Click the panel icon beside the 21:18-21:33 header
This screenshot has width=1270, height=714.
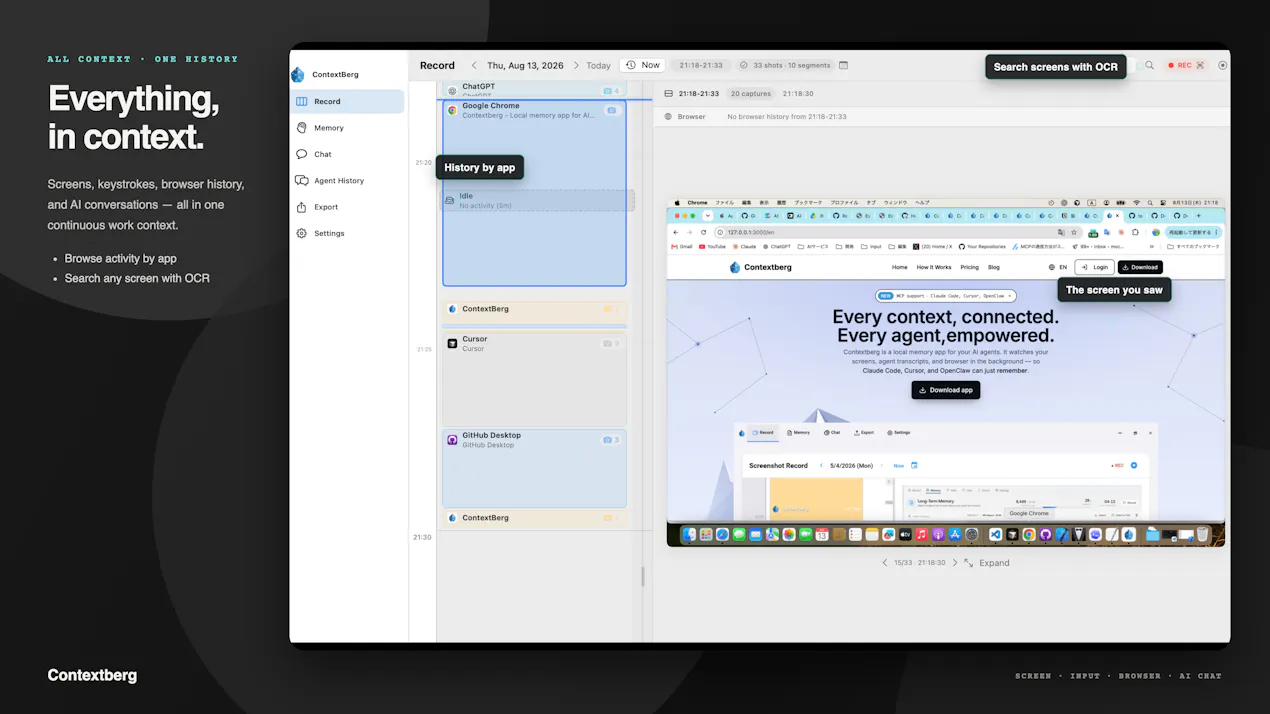coord(669,93)
